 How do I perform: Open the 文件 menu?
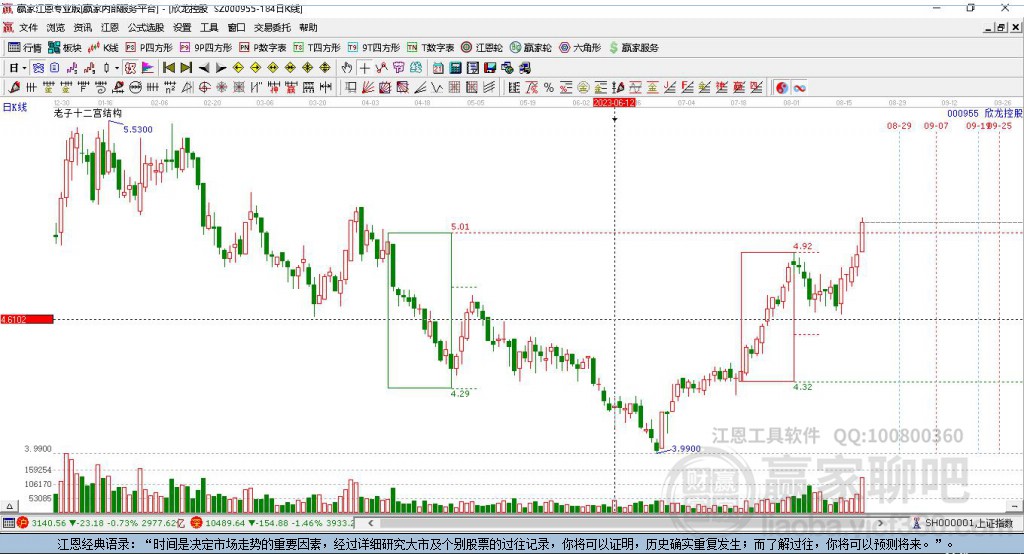pyautogui.click(x=28, y=27)
